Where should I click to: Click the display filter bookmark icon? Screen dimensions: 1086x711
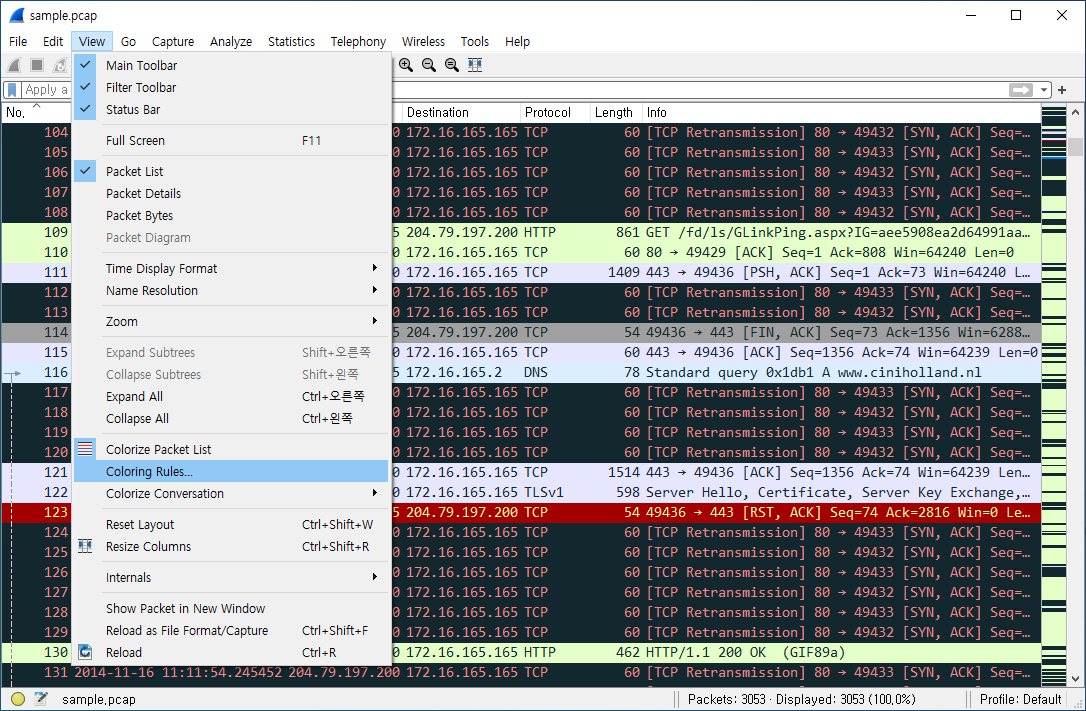pos(12,90)
